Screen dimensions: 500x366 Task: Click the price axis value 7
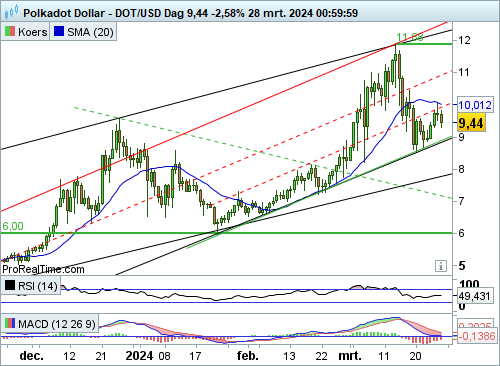[462, 201]
